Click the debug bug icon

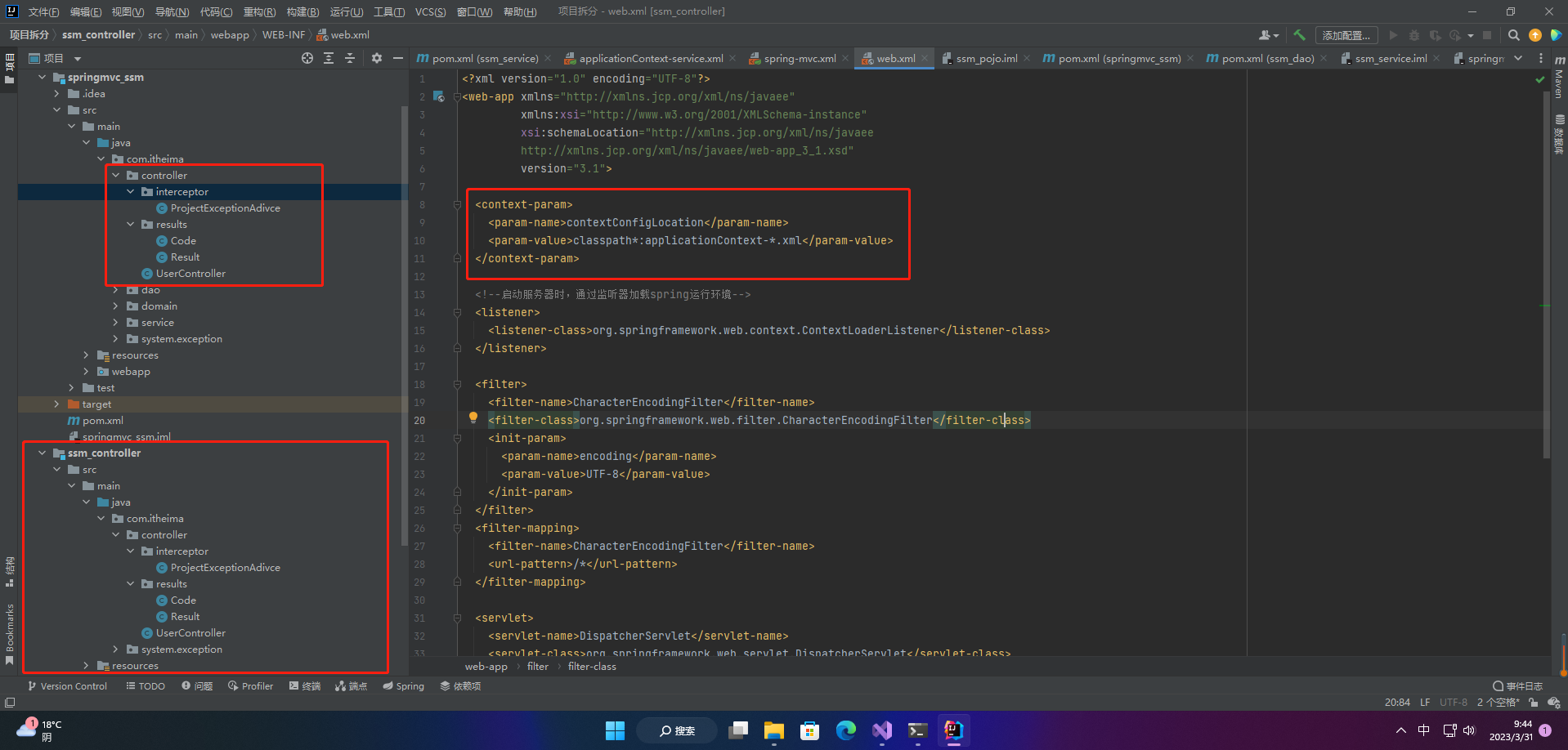1414,35
